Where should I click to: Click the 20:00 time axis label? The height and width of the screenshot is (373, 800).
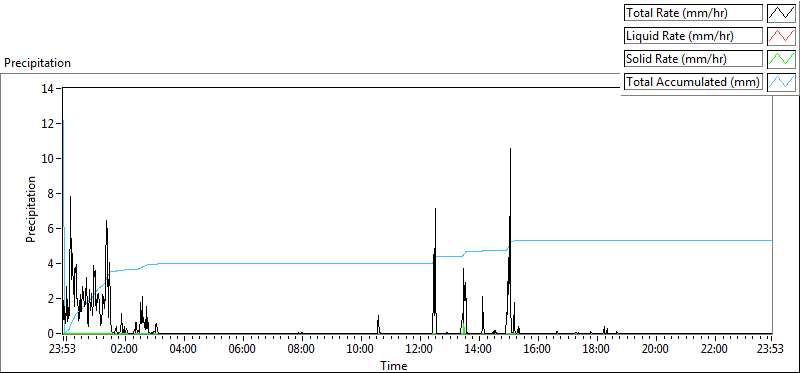click(x=655, y=350)
